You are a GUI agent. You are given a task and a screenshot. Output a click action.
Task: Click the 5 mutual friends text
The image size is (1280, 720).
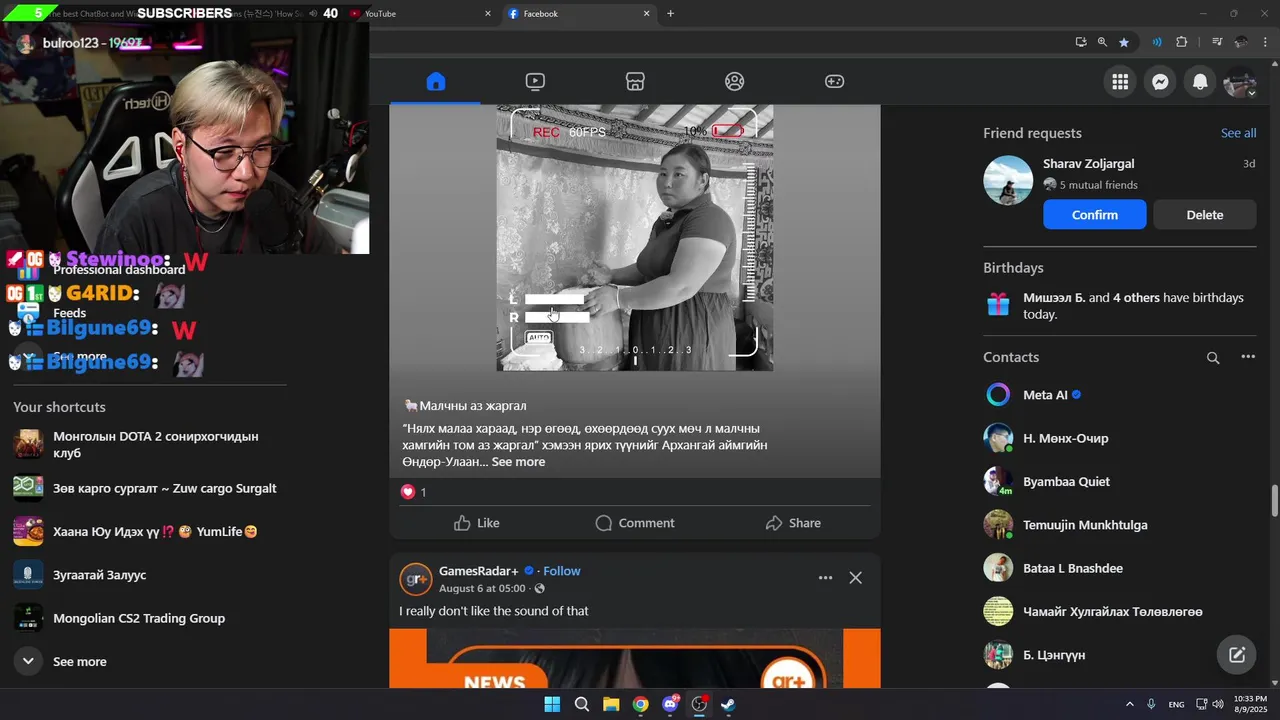1098,185
